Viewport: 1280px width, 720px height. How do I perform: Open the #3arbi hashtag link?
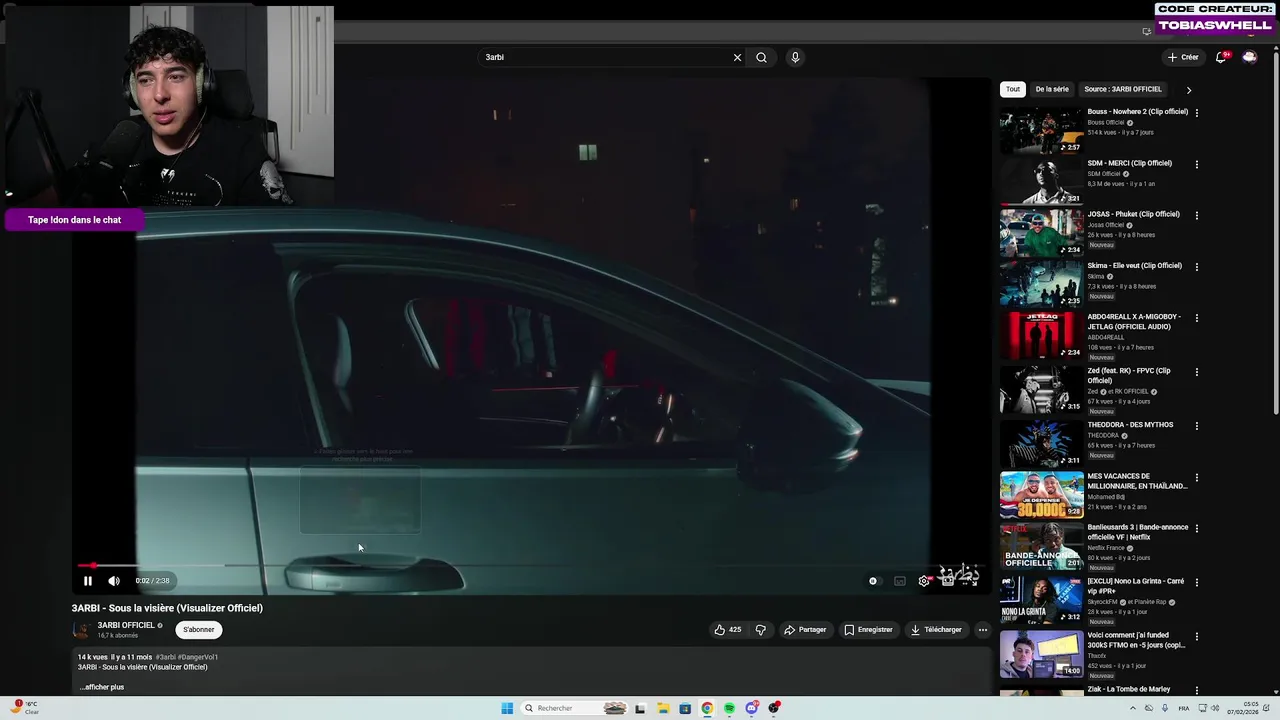click(x=167, y=657)
